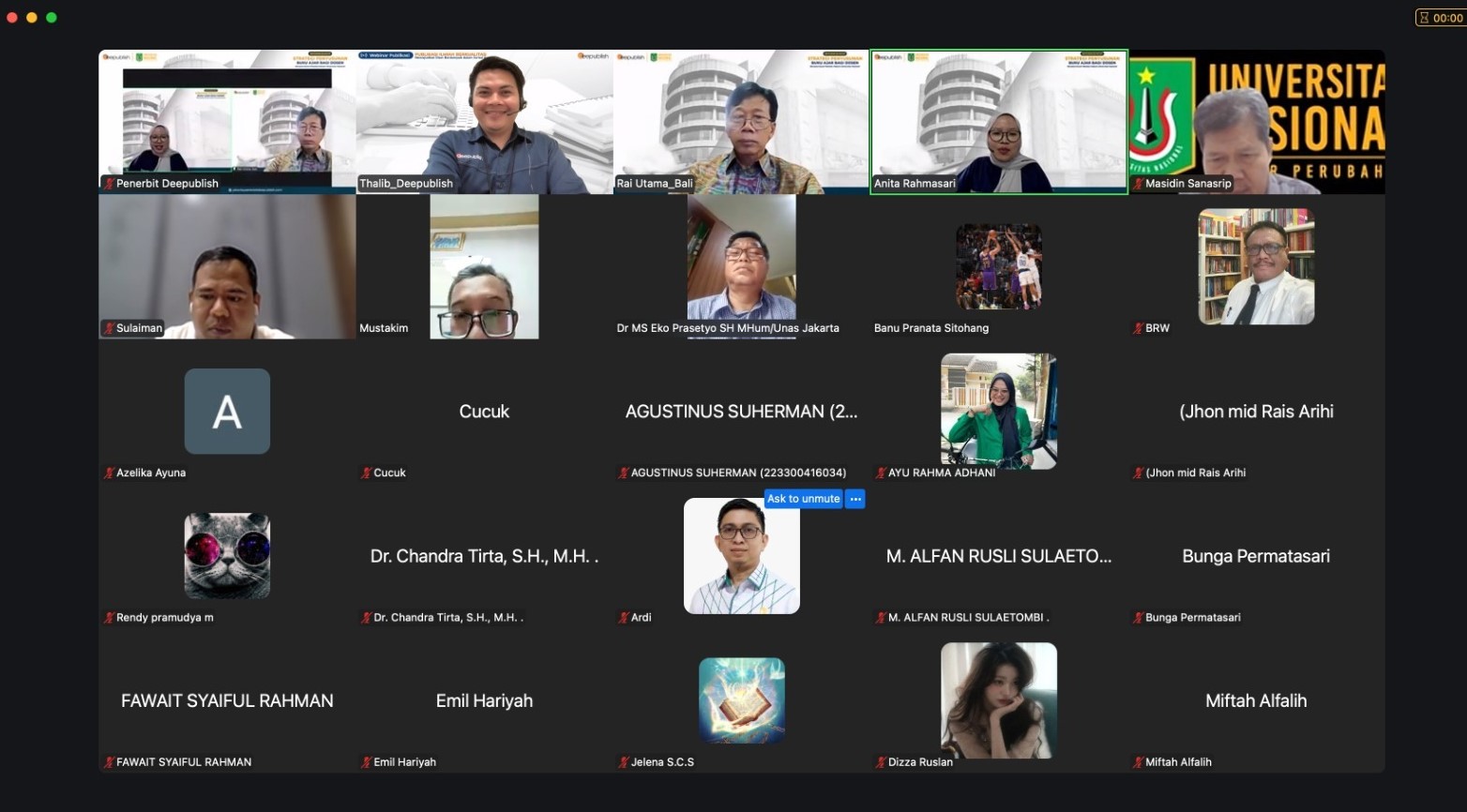1467x812 pixels.
Task: Select the Thalib_Deepublish video tile
Action: pos(484,122)
